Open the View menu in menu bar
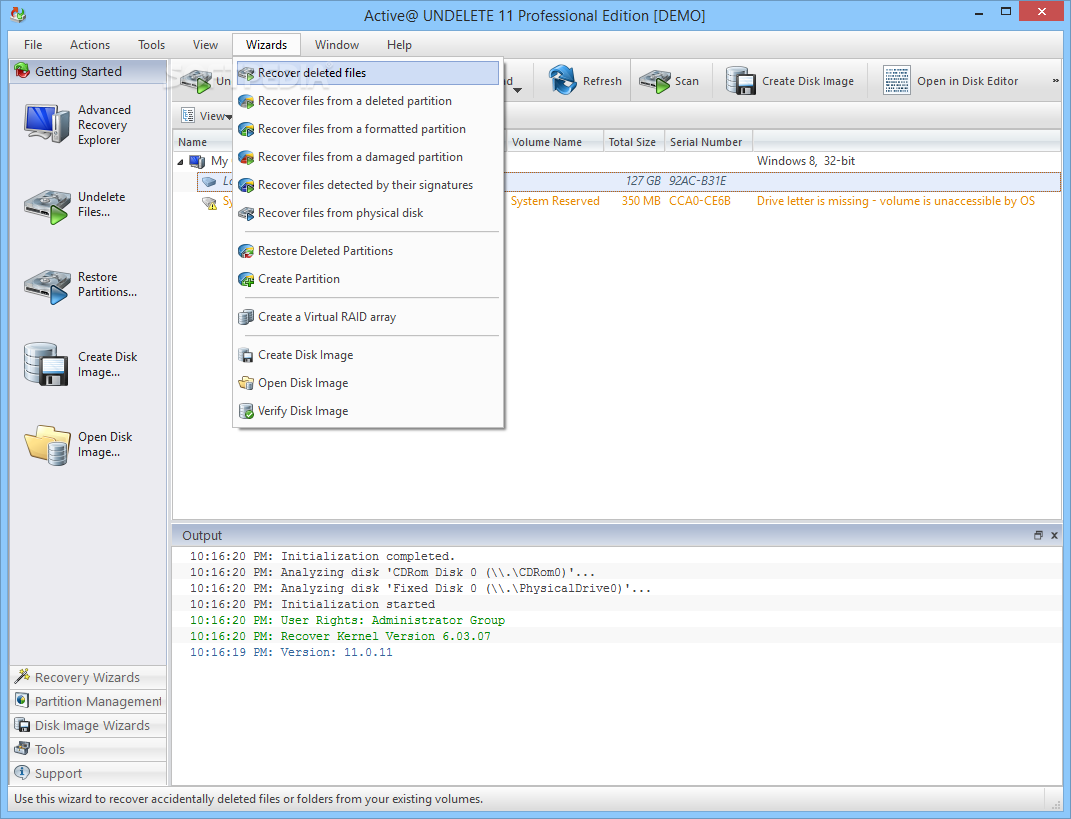This screenshot has height=819, width=1071. (x=205, y=45)
